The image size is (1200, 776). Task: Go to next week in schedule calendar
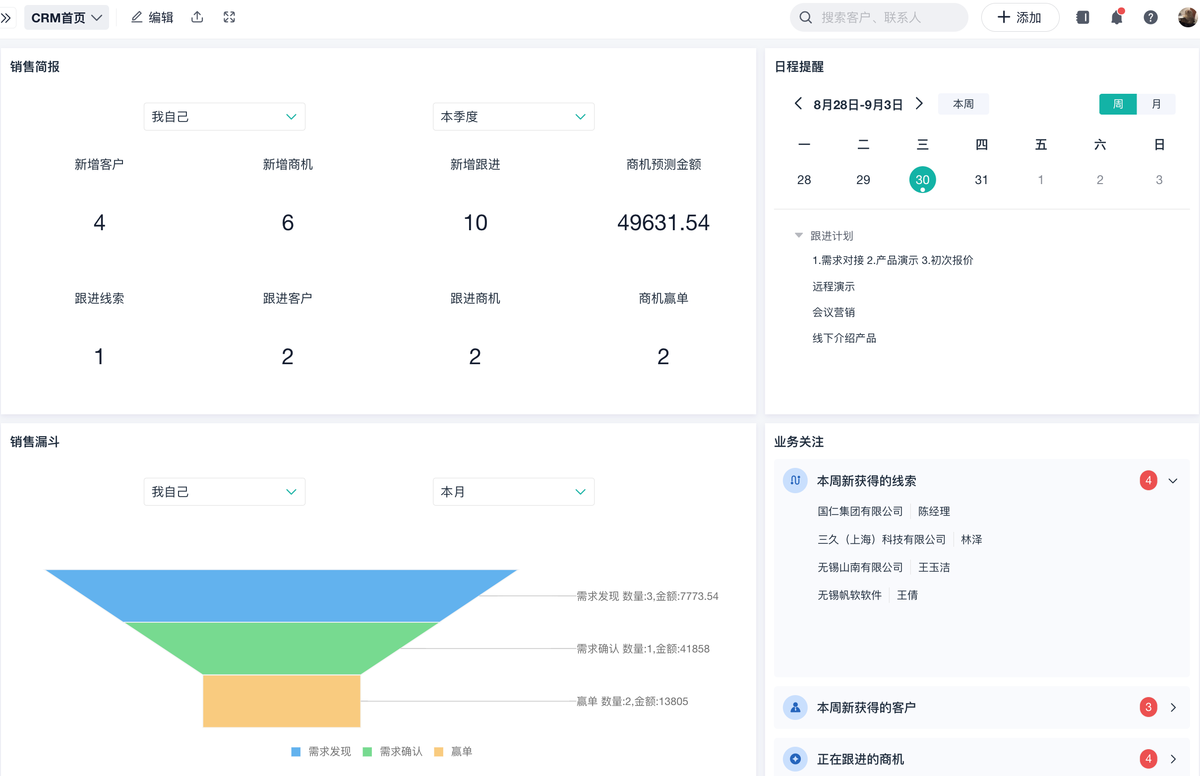point(919,104)
